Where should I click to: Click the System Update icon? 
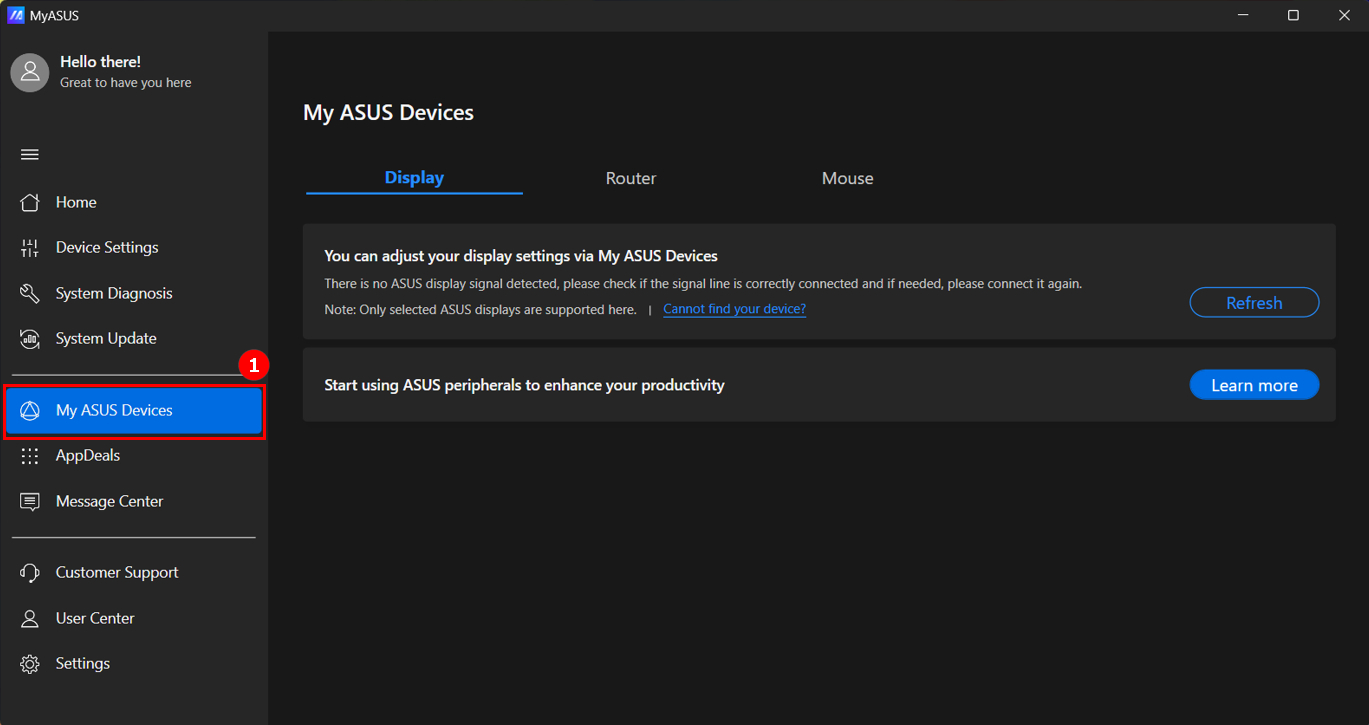[x=30, y=338]
